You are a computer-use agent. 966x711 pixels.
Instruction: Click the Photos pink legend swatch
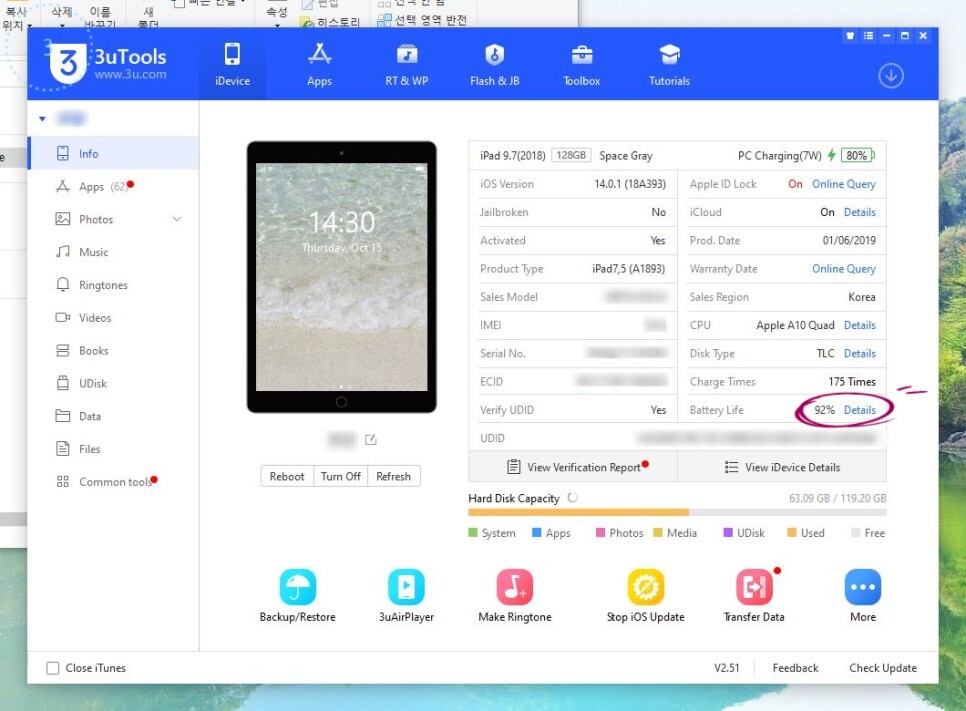pos(600,533)
